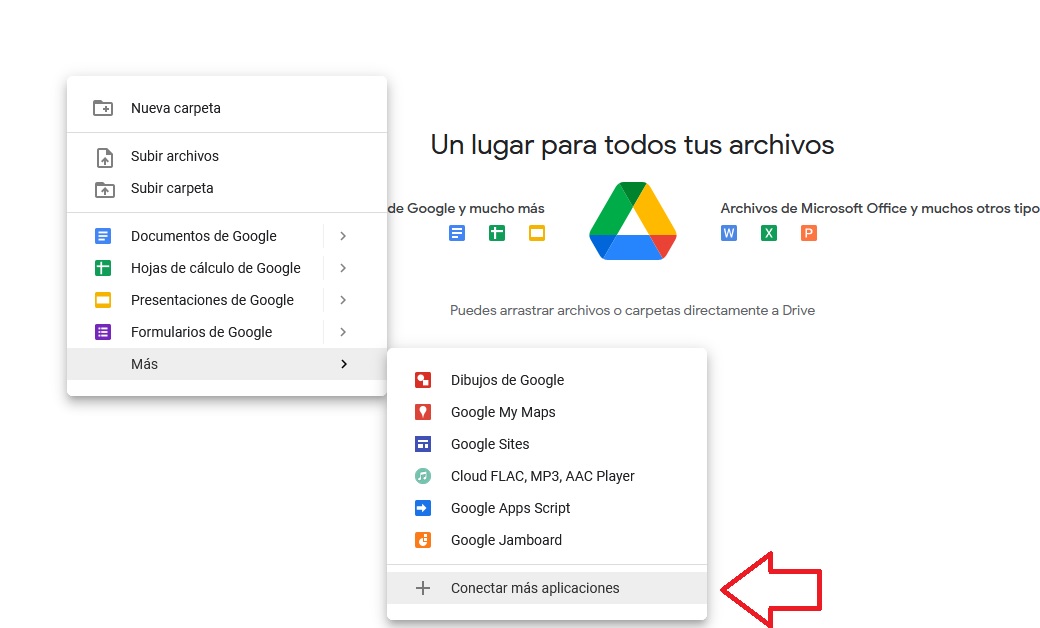Click the Google Jamboard icon

[x=423, y=540]
